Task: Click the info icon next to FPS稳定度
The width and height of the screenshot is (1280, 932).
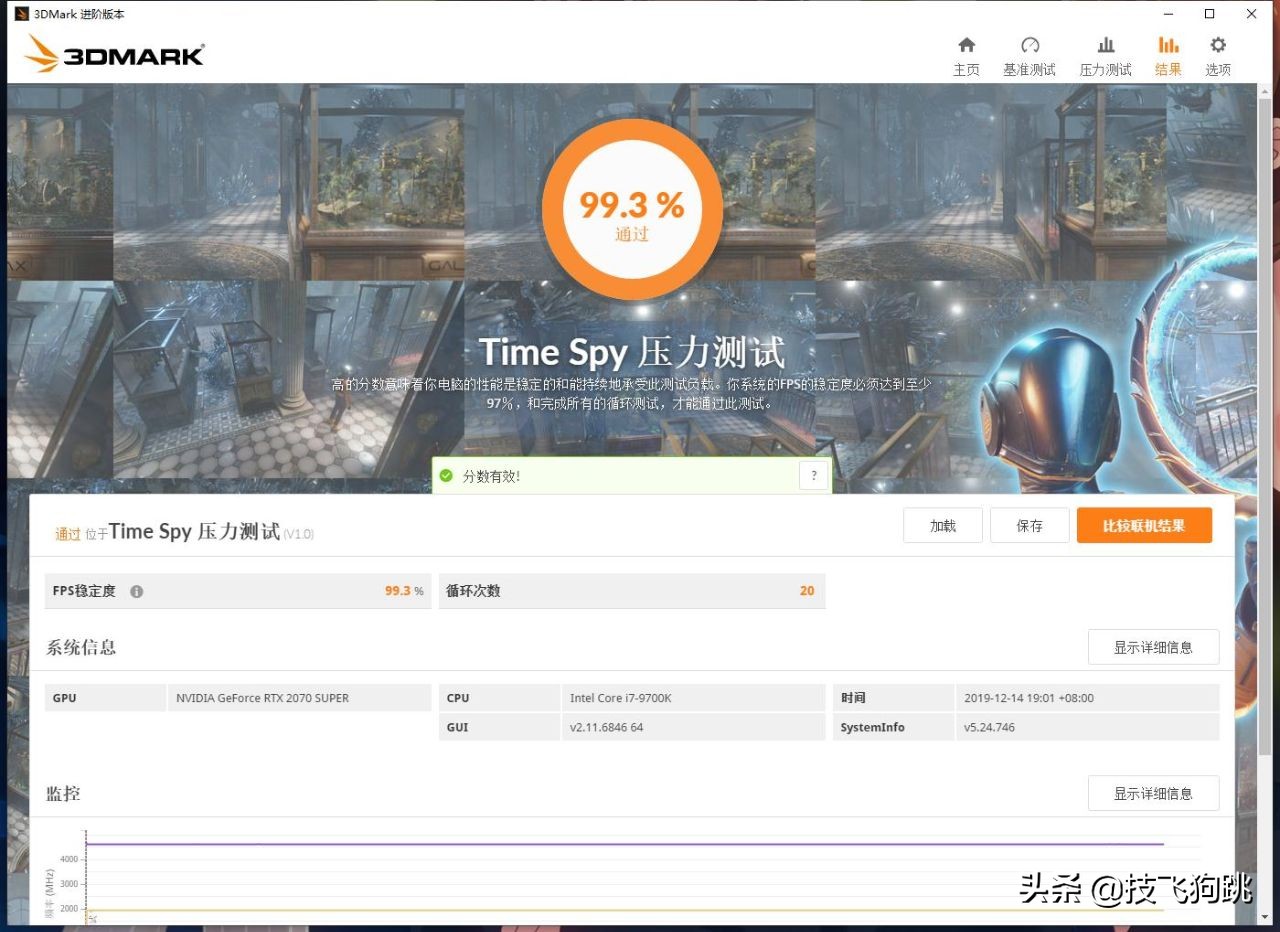Action: [137, 591]
